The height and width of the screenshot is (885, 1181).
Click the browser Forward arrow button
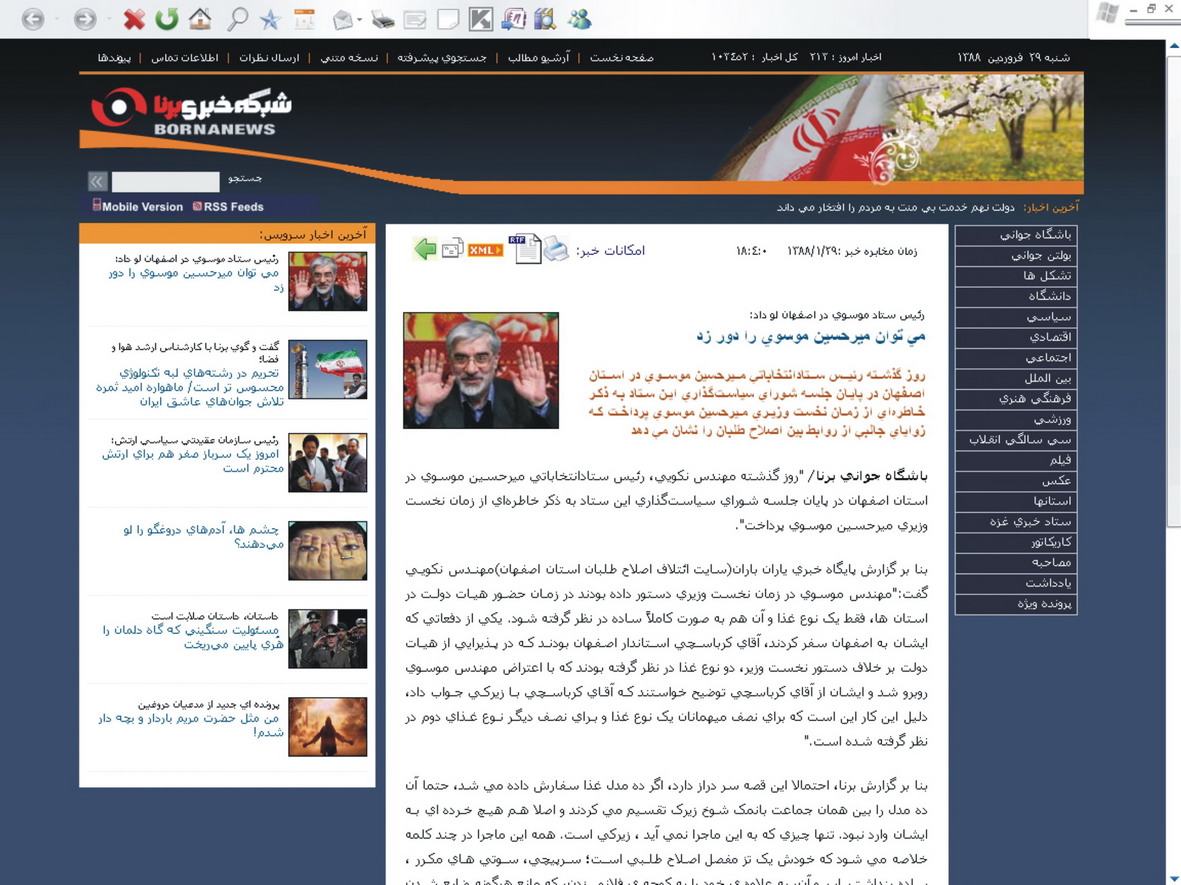pos(84,19)
